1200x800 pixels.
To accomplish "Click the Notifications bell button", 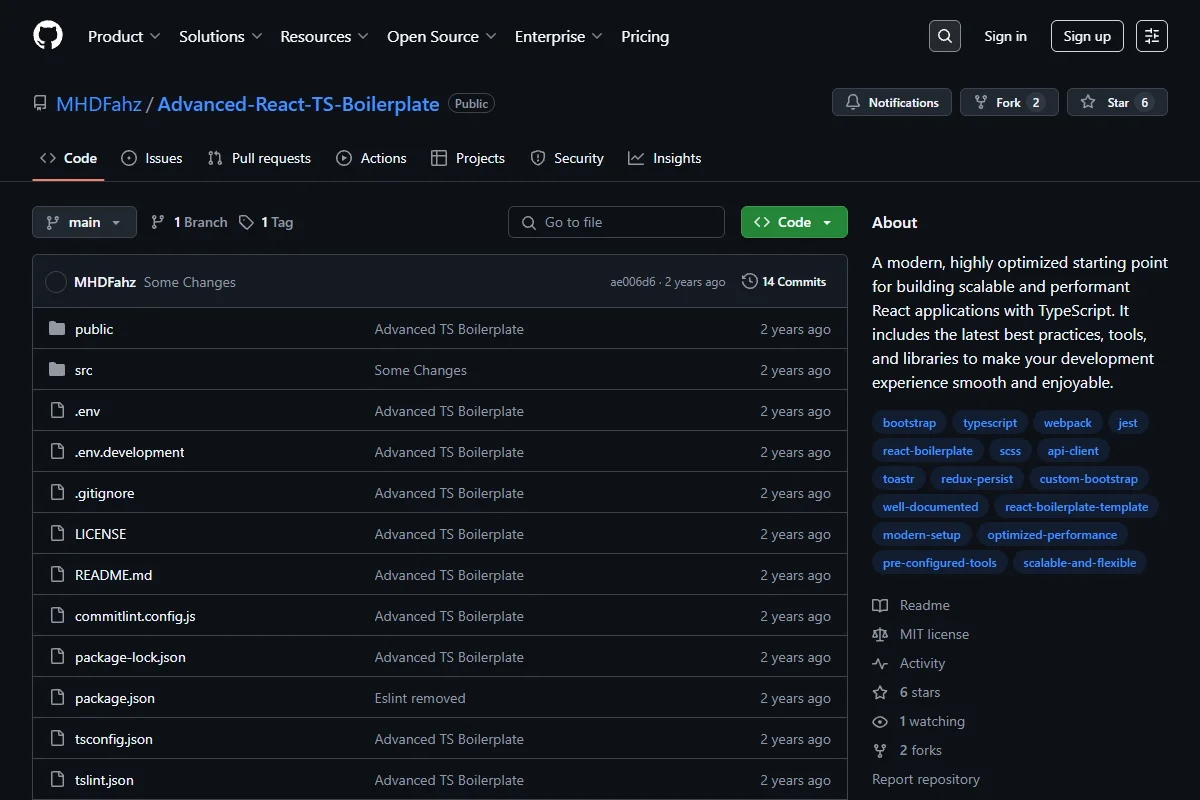I will click(892, 102).
